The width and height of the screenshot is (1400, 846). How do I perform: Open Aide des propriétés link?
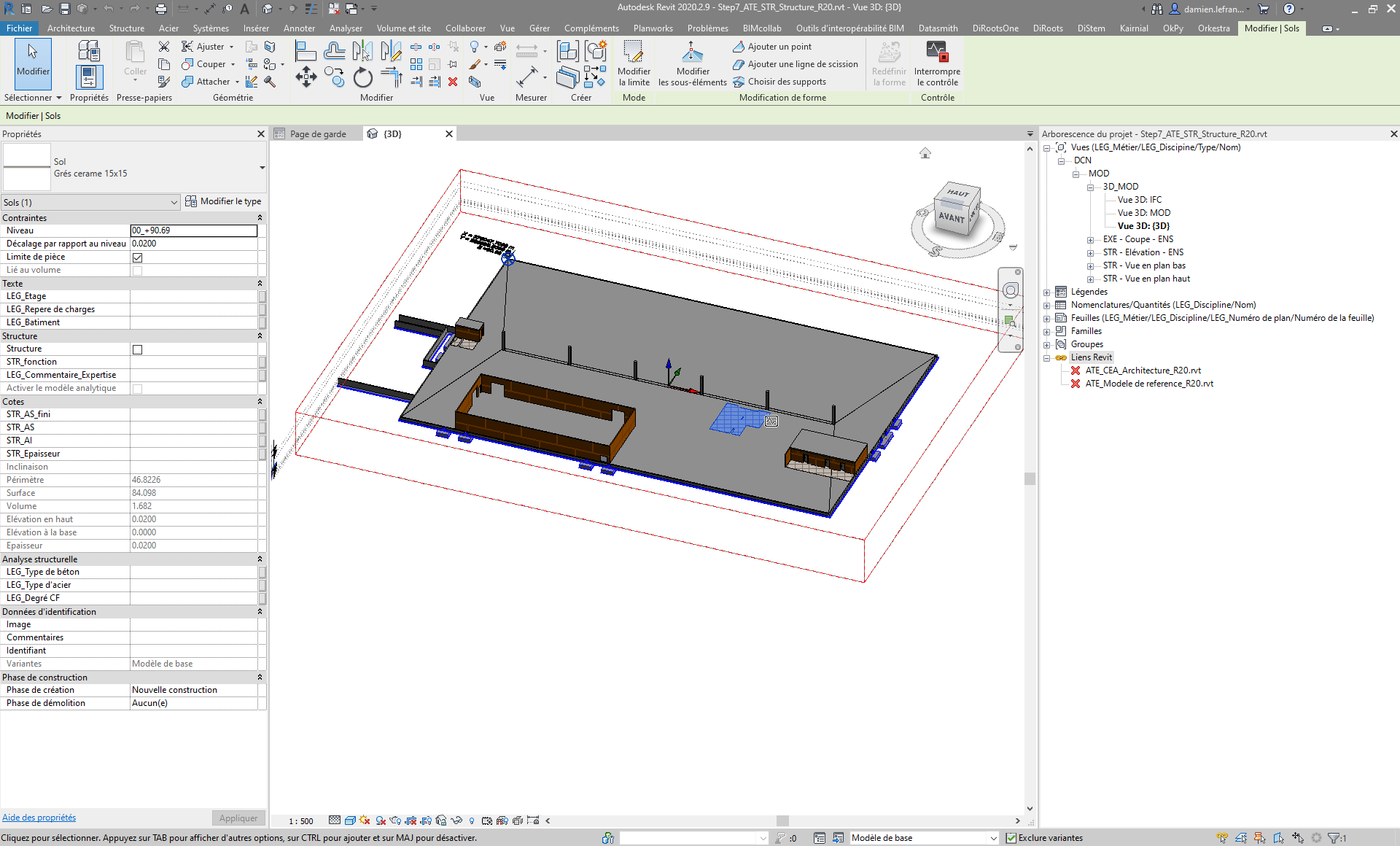tap(39, 818)
